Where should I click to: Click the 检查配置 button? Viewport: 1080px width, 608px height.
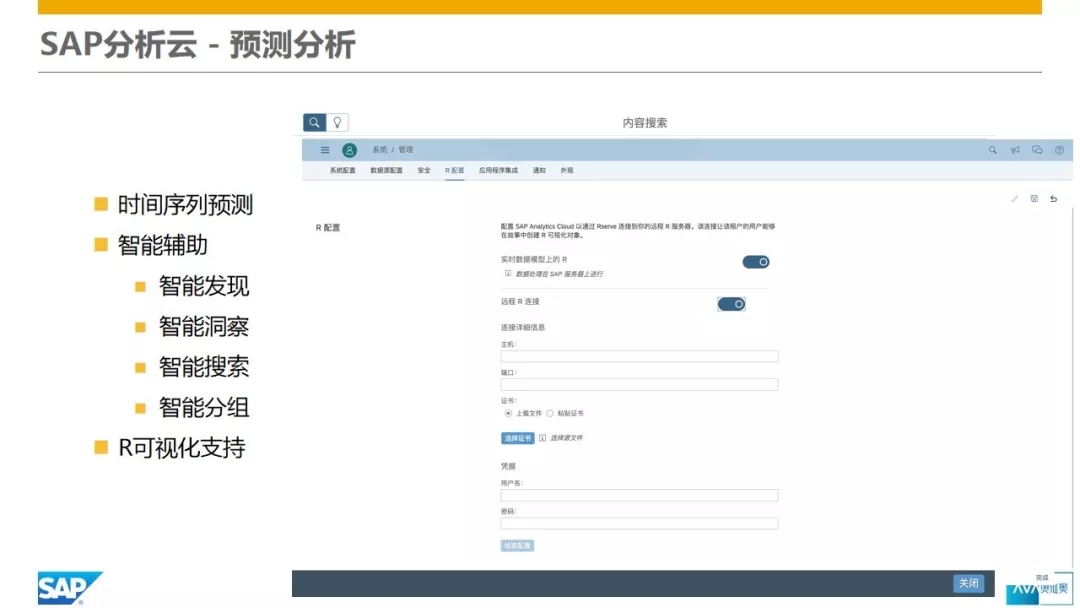(517, 546)
